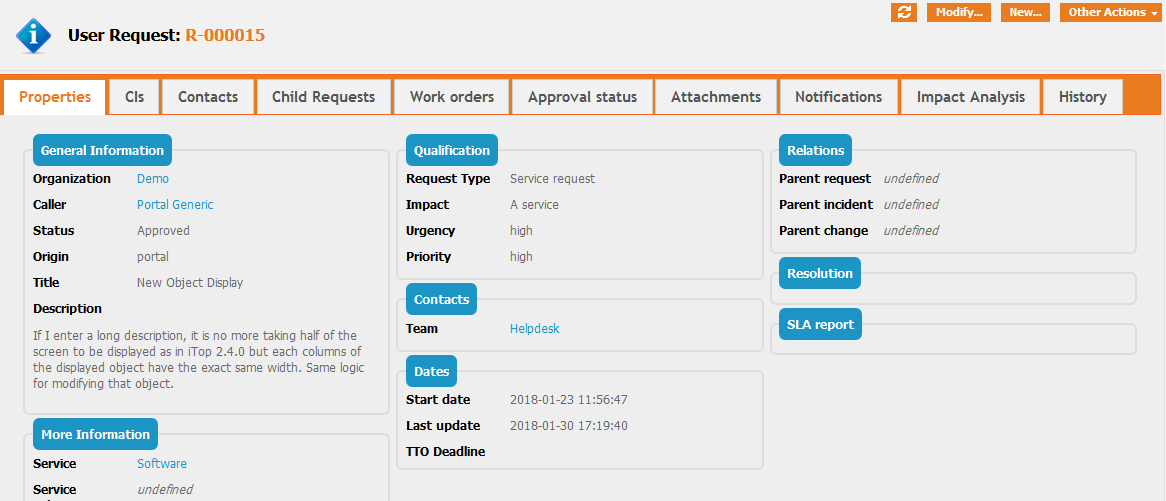Go to the Work orders tab
The image size is (1166, 501).
click(452, 97)
